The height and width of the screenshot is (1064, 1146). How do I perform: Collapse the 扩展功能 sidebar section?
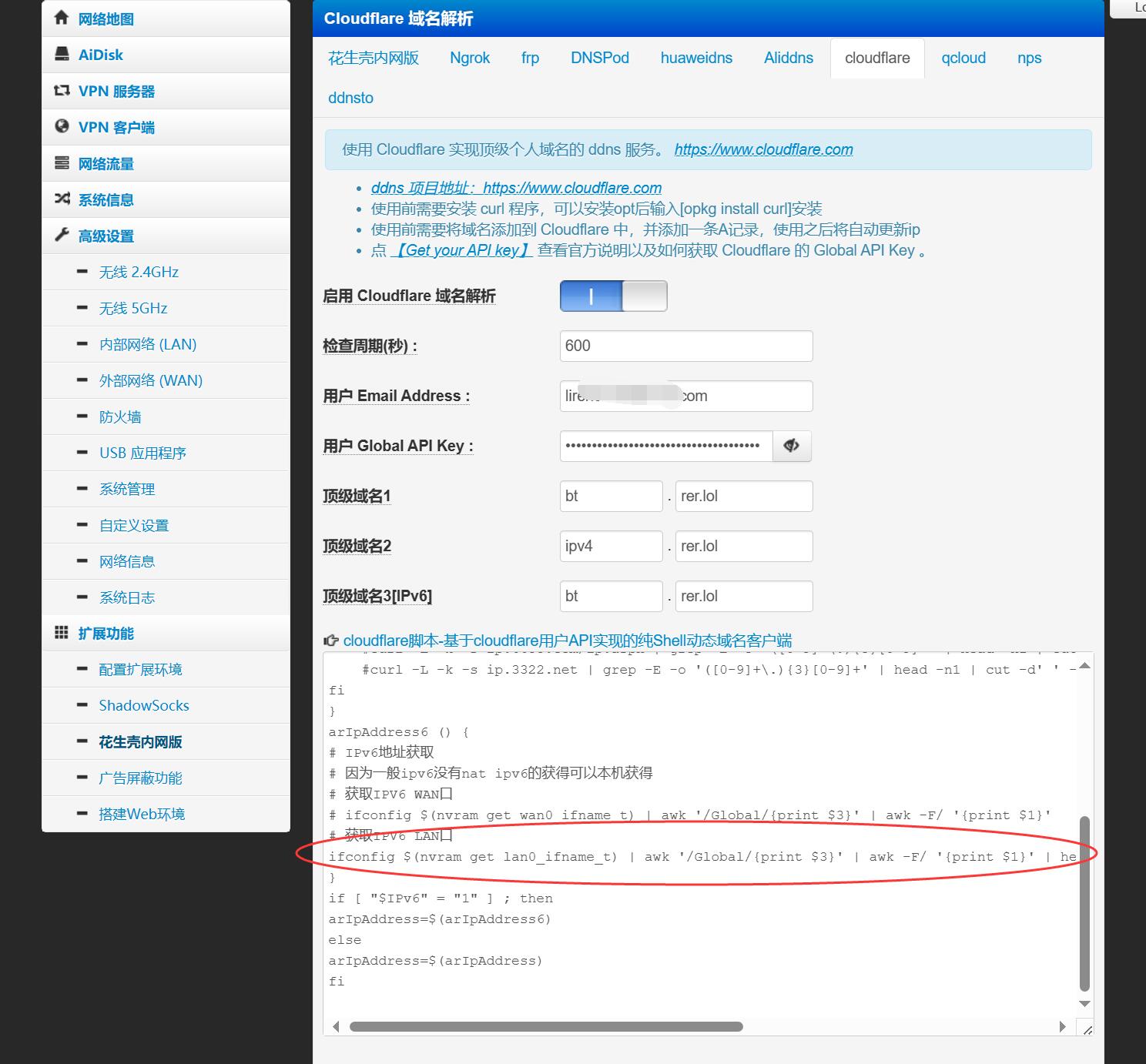(x=166, y=633)
